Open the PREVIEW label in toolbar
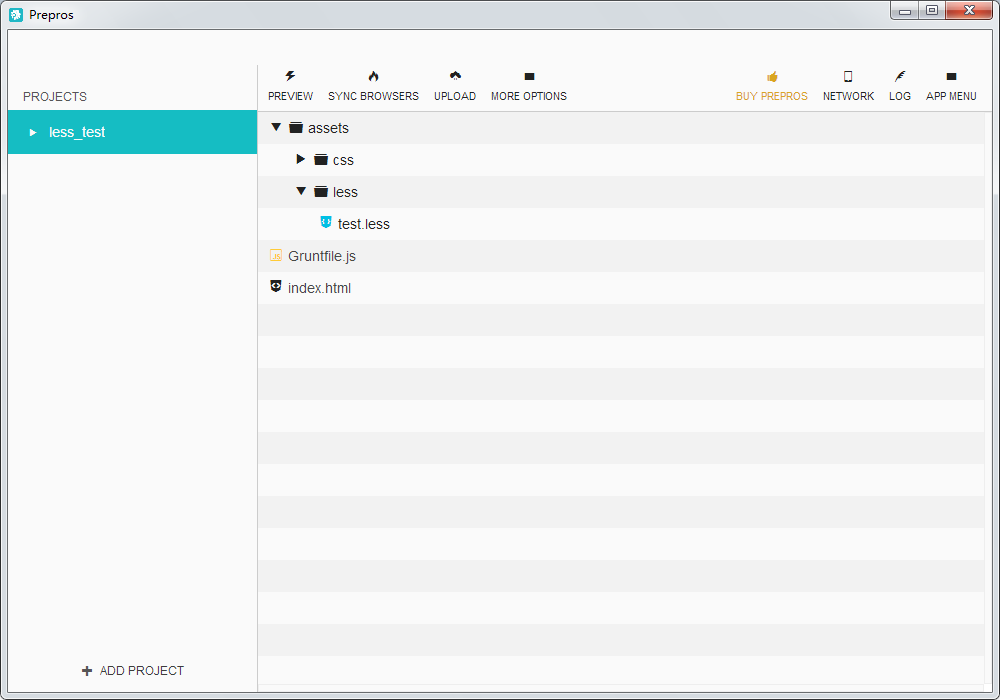The width and height of the screenshot is (1000, 700). pyautogui.click(x=290, y=96)
